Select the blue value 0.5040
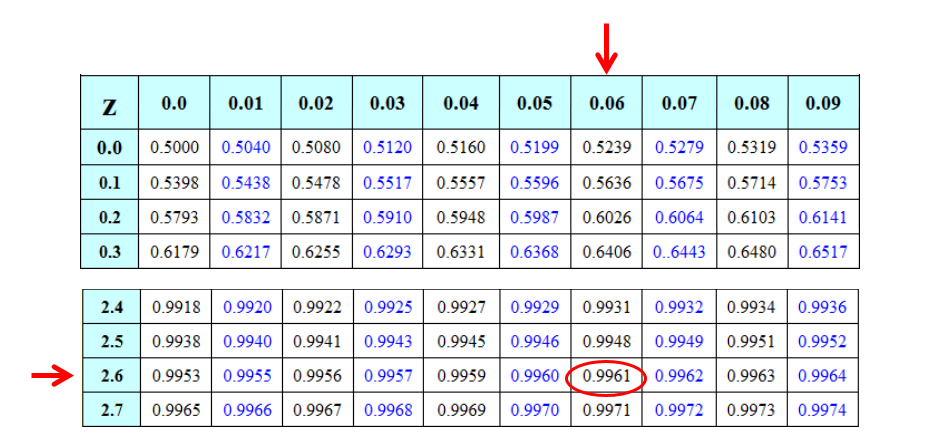 [246, 147]
